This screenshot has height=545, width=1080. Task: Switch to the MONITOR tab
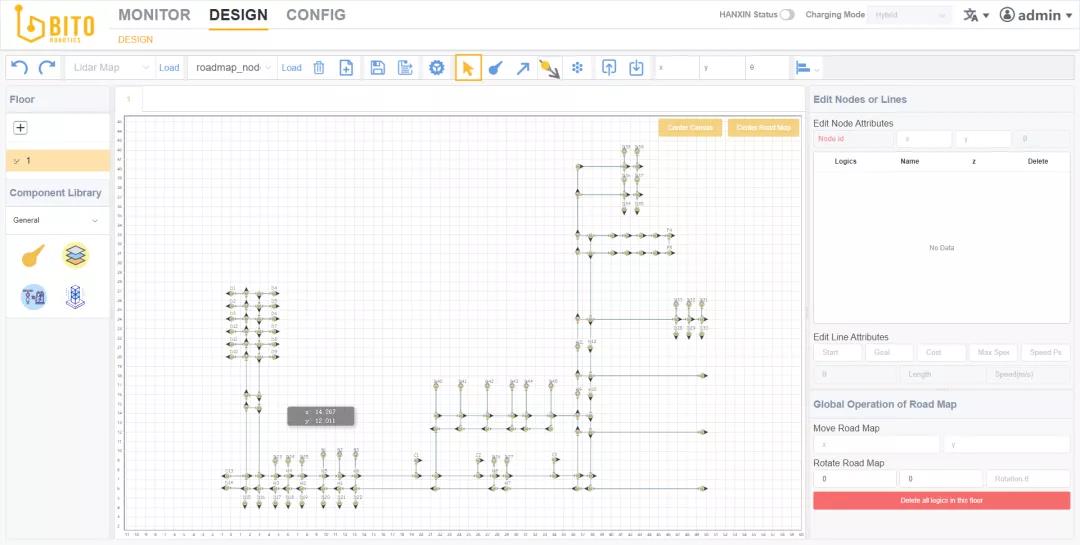tap(154, 15)
